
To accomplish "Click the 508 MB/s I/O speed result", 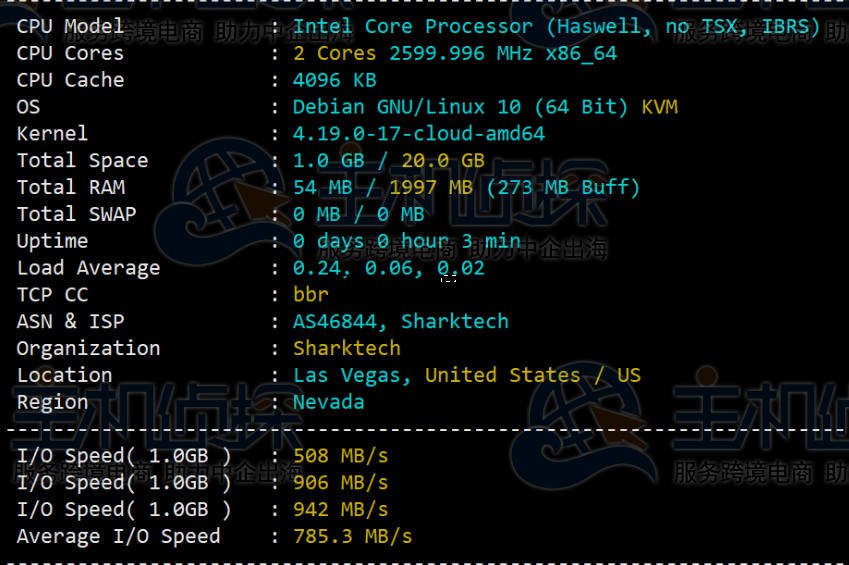I will [340, 456].
